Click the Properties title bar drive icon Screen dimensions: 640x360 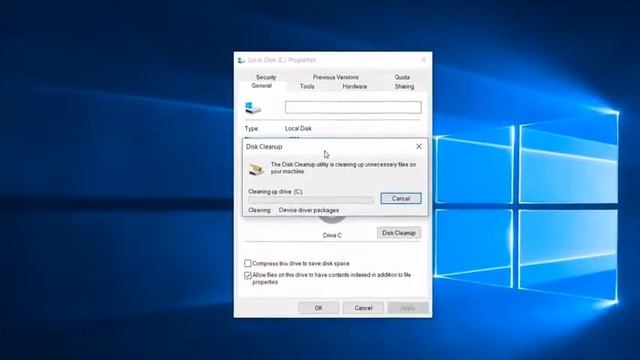[241, 60]
